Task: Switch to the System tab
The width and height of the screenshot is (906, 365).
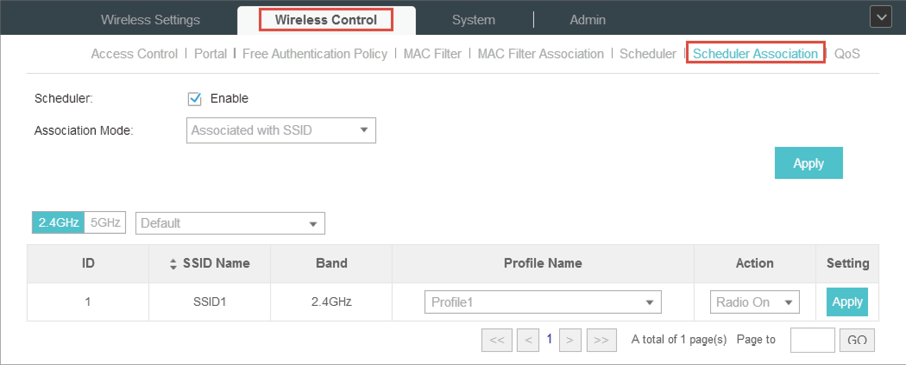Action: tap(473, 20)
